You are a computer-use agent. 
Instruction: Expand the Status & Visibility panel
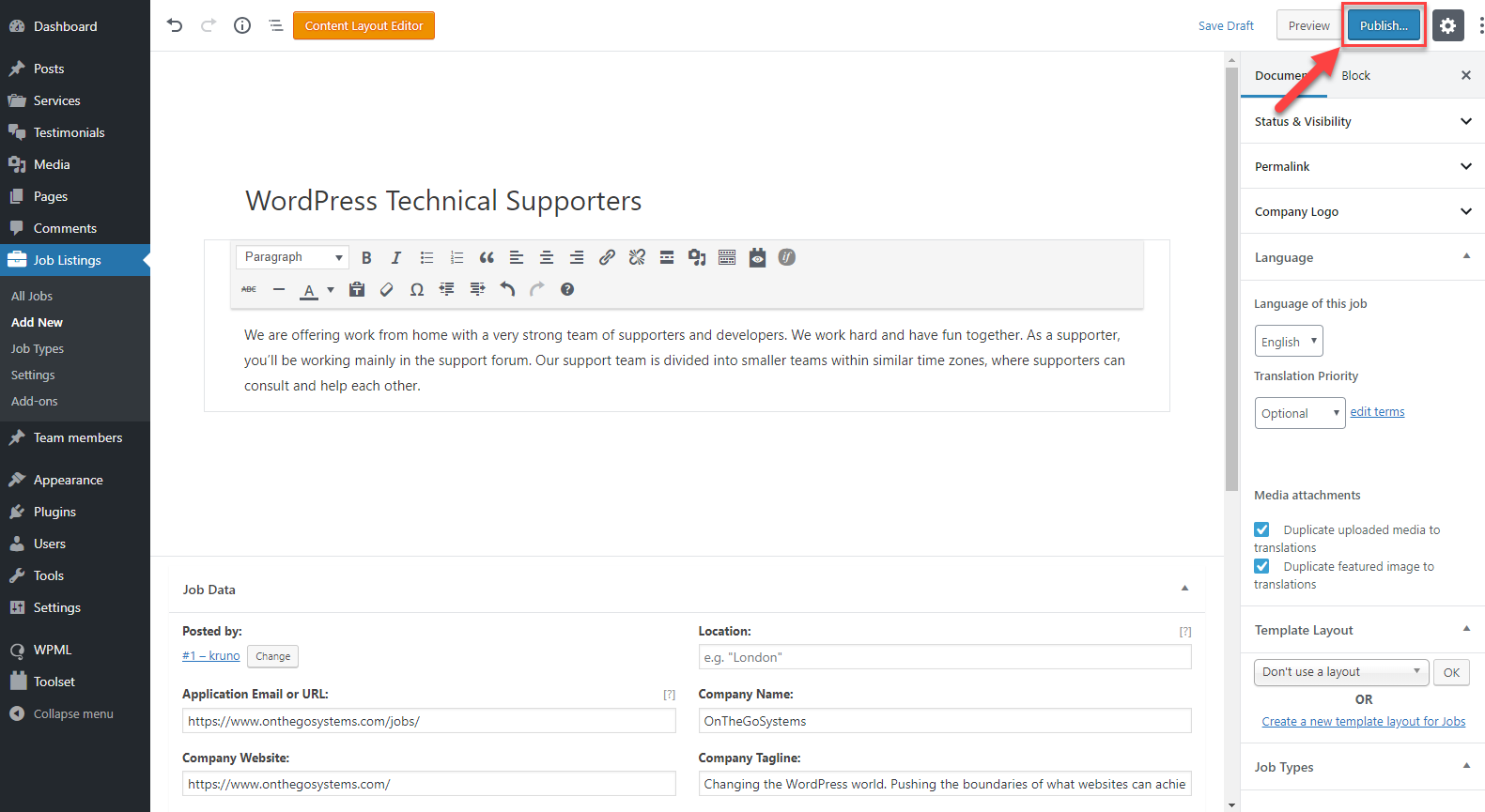(1363, 121)
